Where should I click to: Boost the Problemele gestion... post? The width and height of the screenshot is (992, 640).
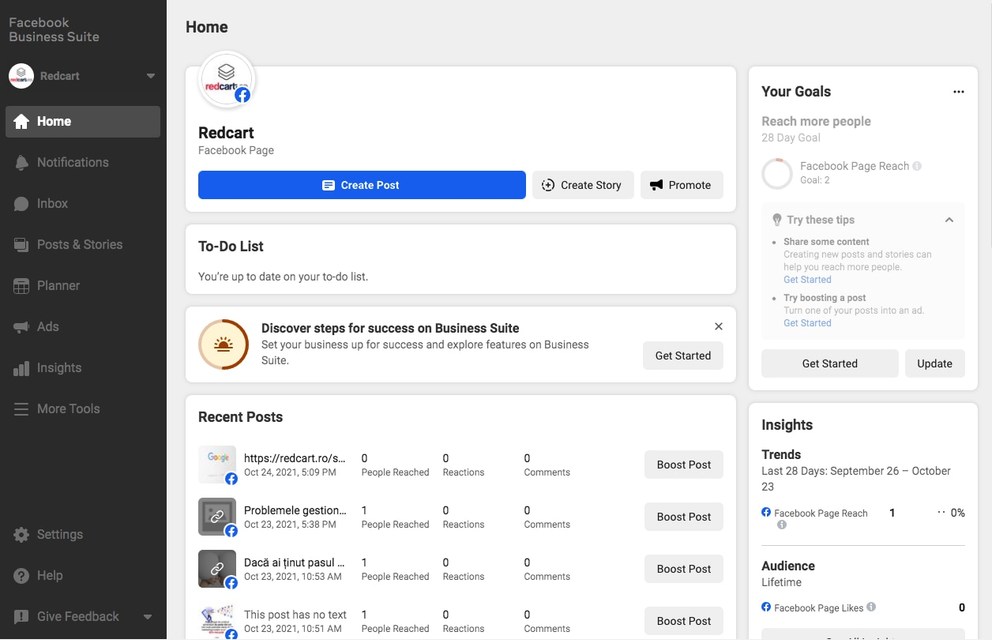coord(683,517)
